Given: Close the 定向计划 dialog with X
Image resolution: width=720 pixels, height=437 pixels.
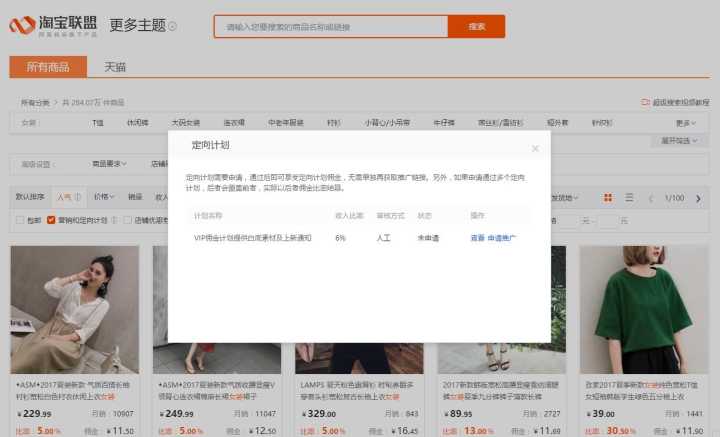Looking at the screenshot, I should [535, 148].
